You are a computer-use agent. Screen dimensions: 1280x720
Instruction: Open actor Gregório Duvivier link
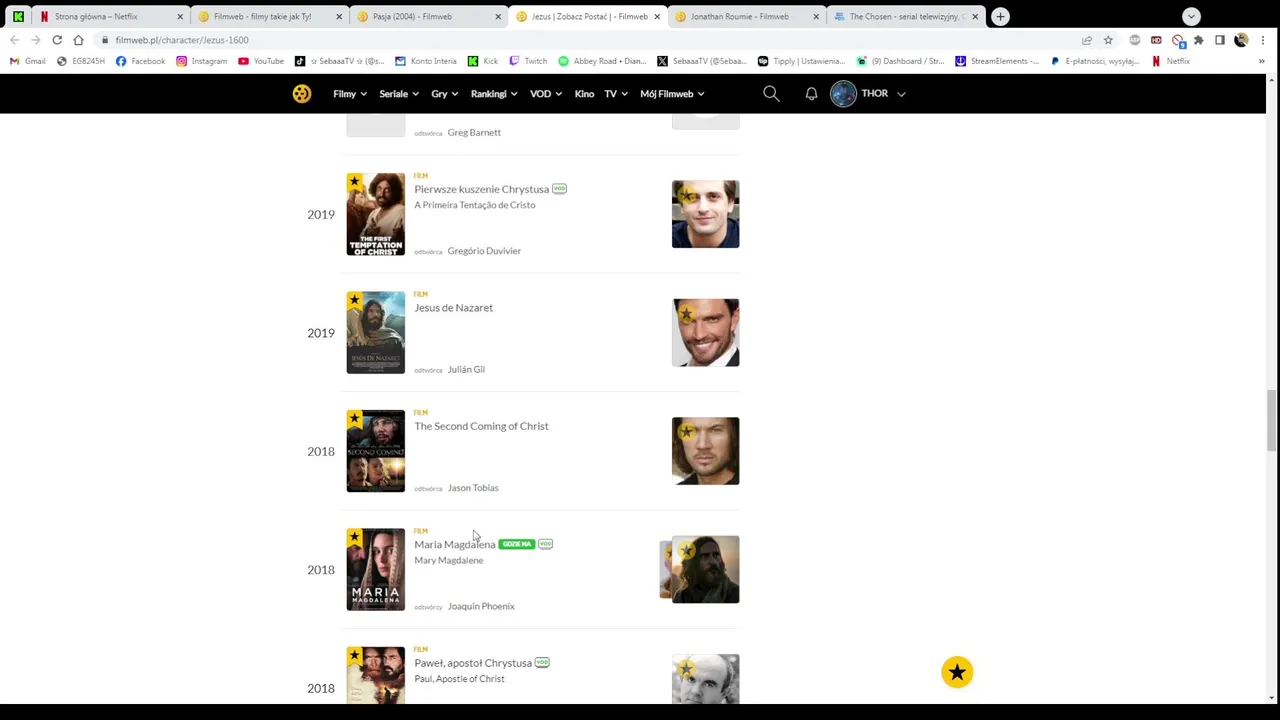click(484, 251)
